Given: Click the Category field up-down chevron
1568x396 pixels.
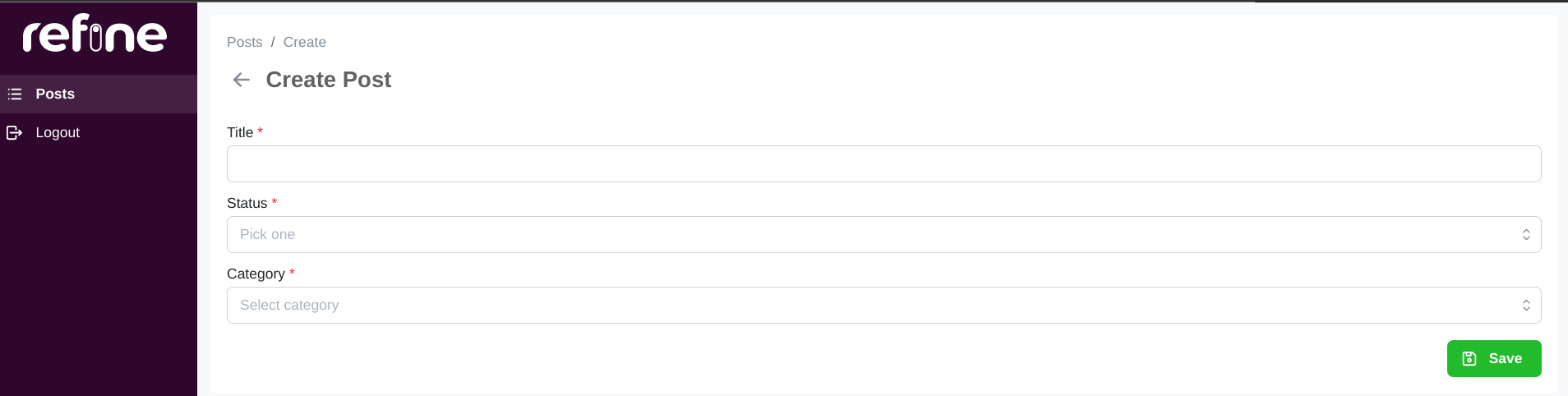Looking at the screenshot, I should pyautogui.click(x=1526, y=306).
